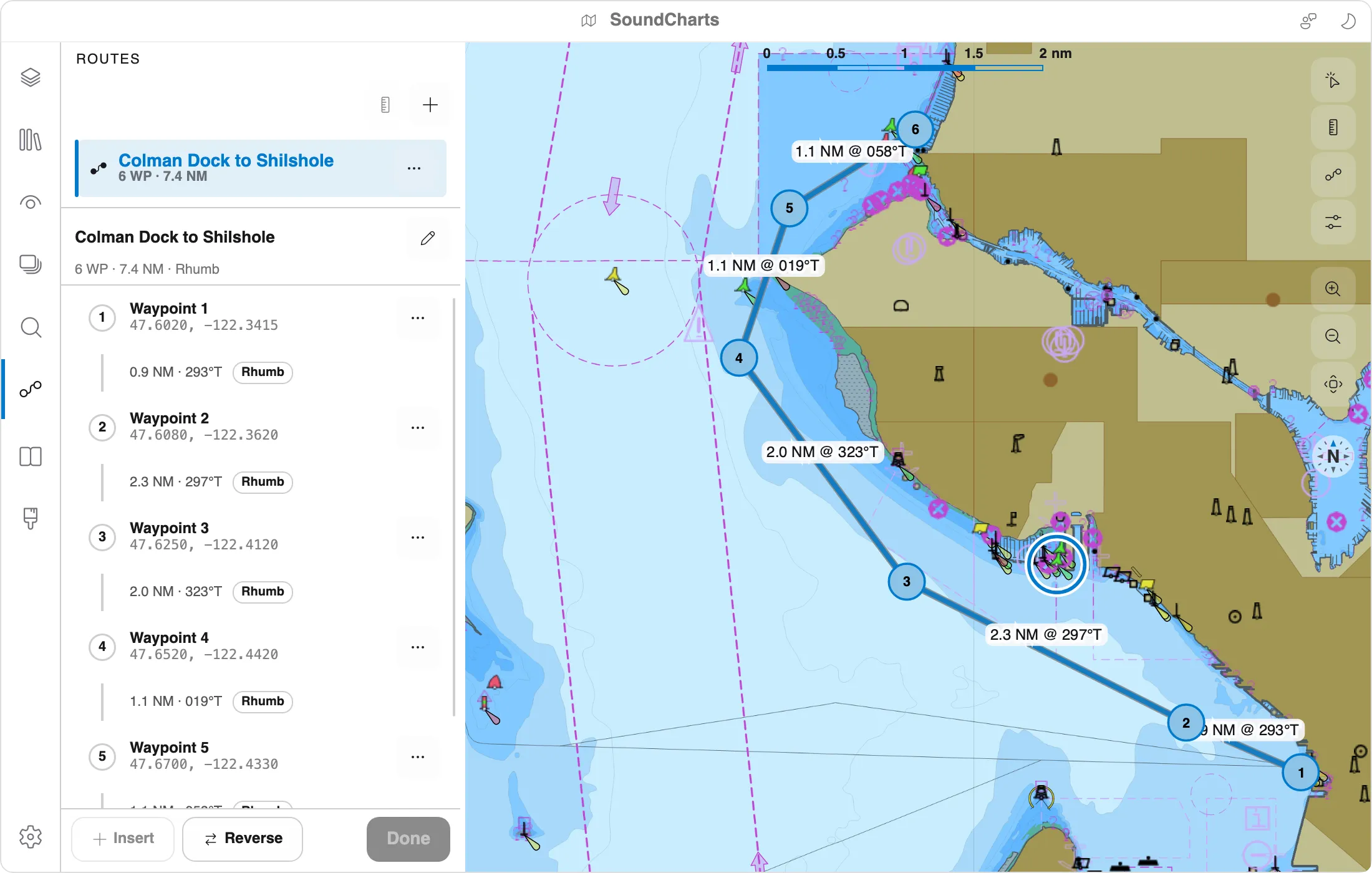Click the ruler icon beside the plus

tap(385, 105)
